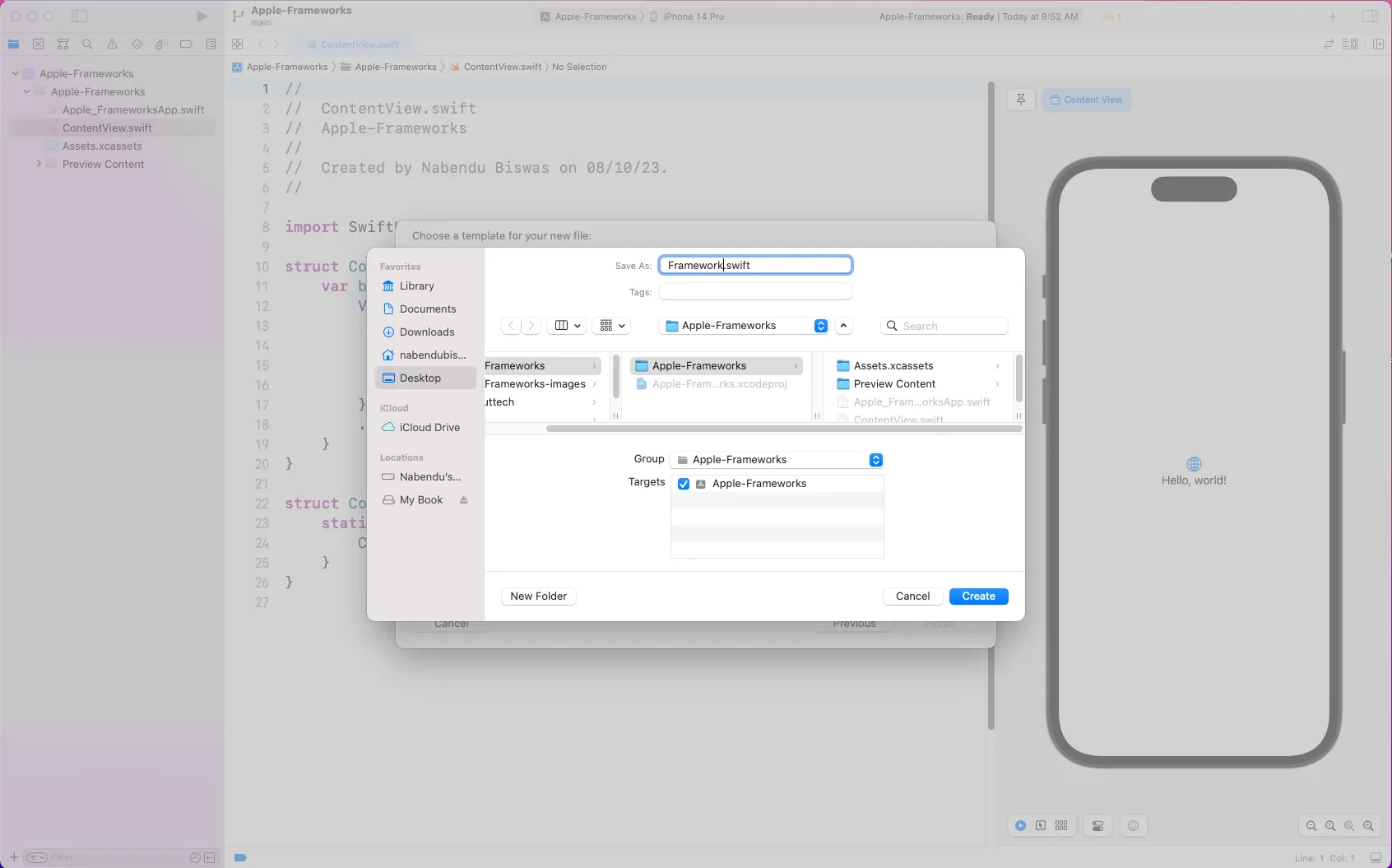
Task: Collapse the save dialog with chevron button
Action: pos(843,326)
